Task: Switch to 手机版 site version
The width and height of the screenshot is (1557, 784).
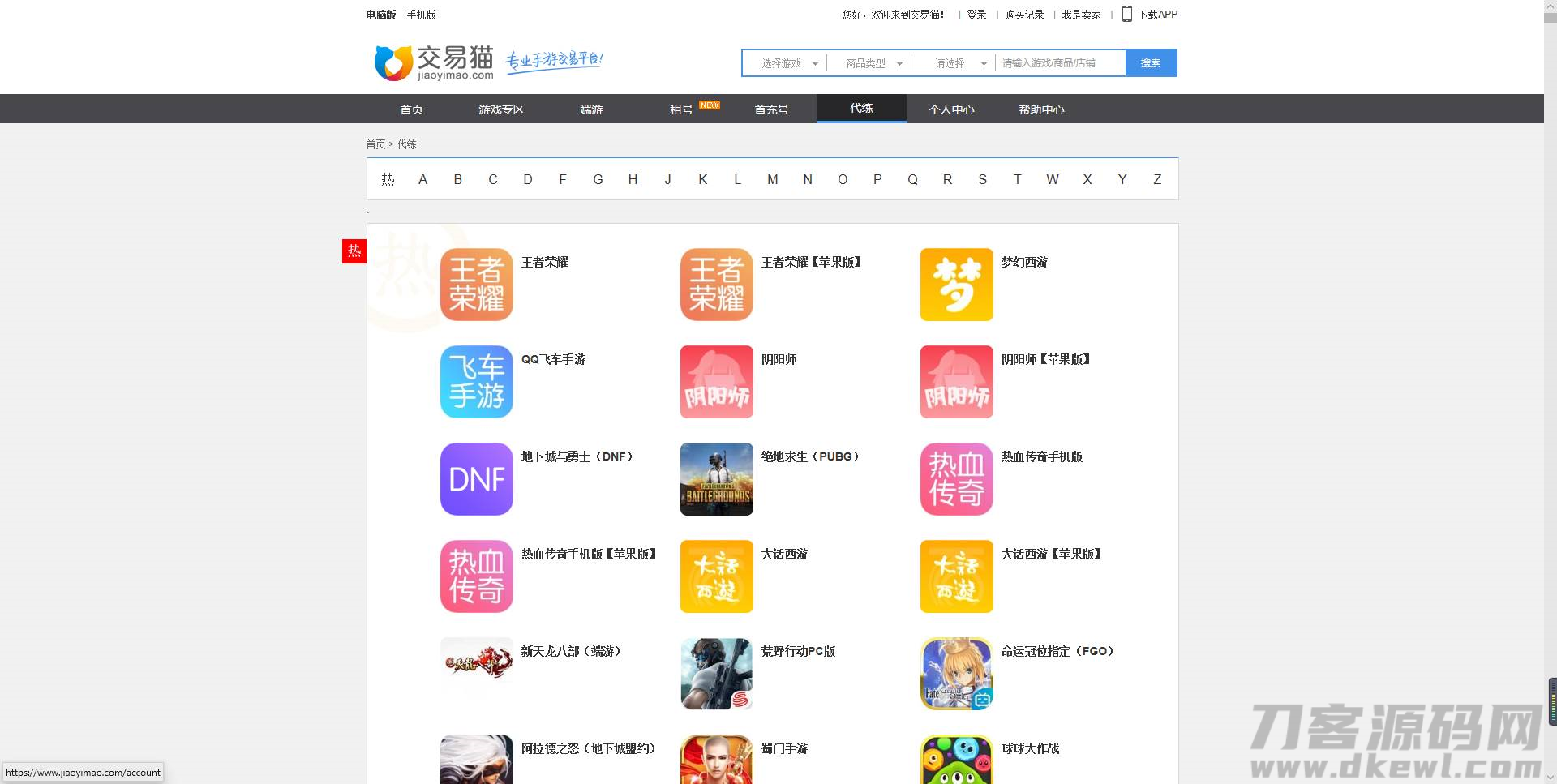Action: point(422,15)
